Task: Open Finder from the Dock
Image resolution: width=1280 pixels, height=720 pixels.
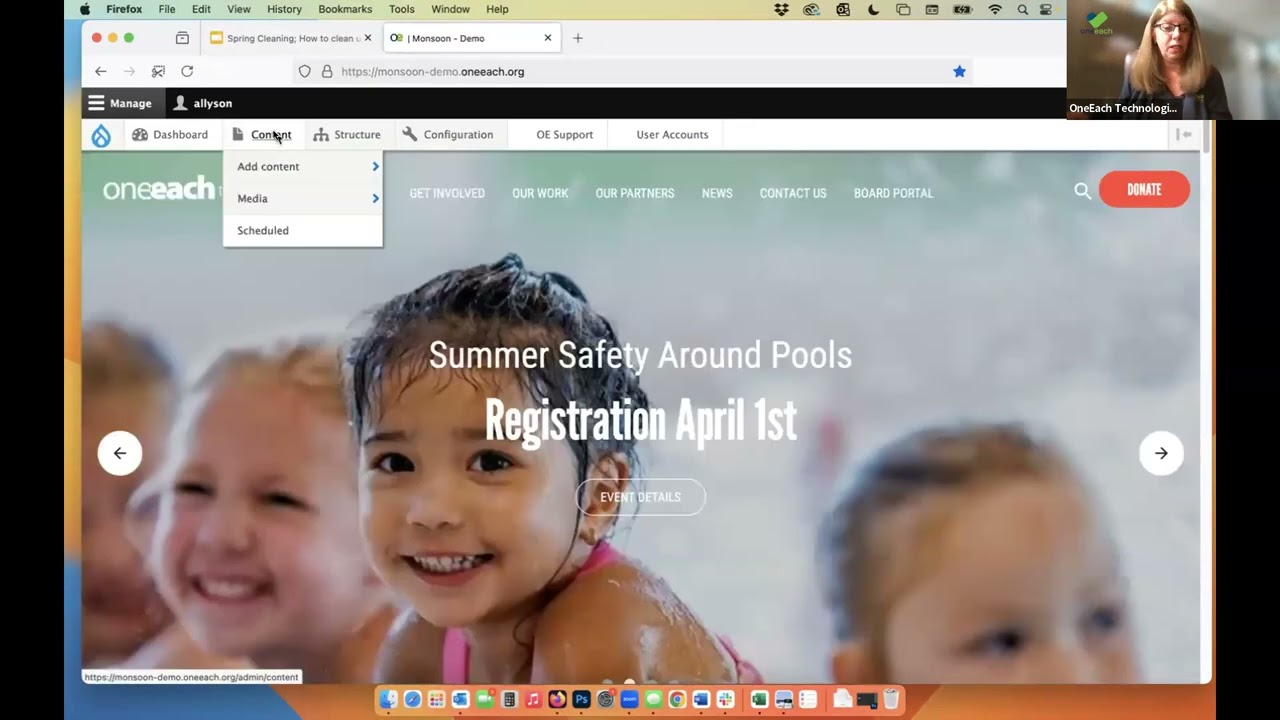Action: coord(388,700)
